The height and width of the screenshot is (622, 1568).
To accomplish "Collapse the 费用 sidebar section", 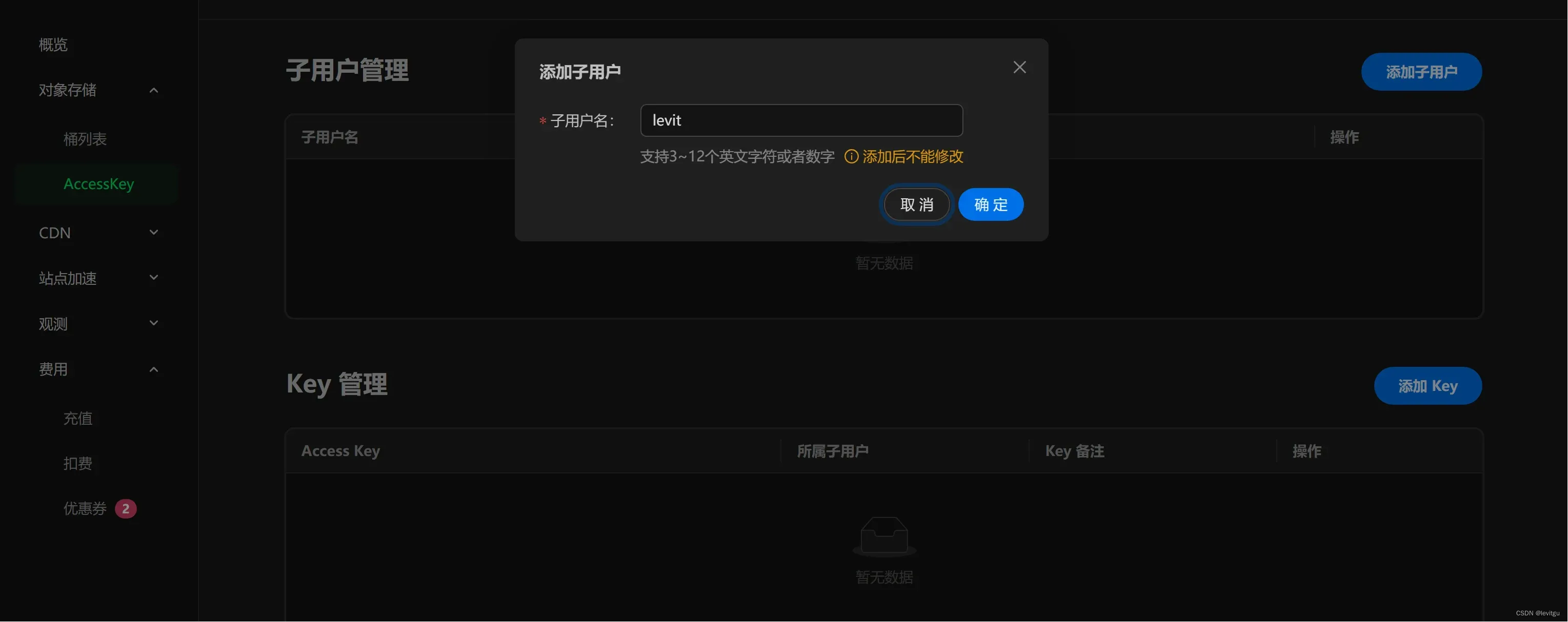I will [154, 370].
